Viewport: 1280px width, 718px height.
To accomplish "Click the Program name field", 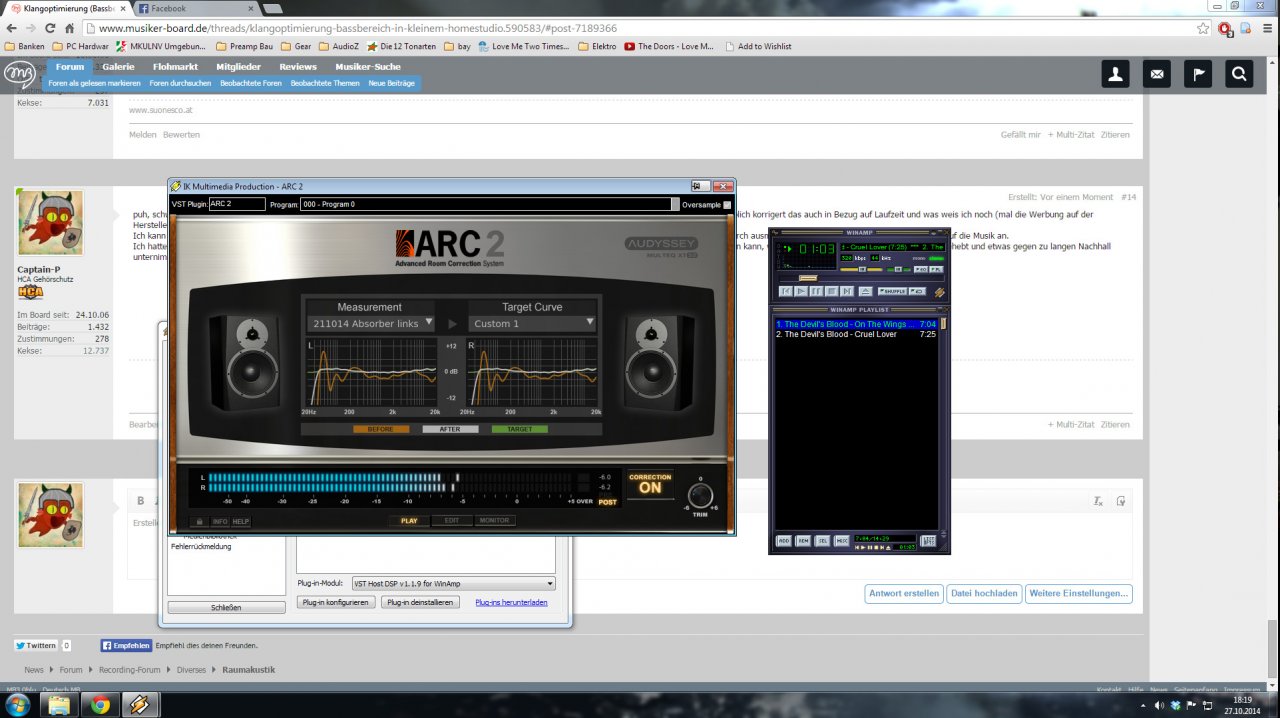I will (x=488, y=204).
